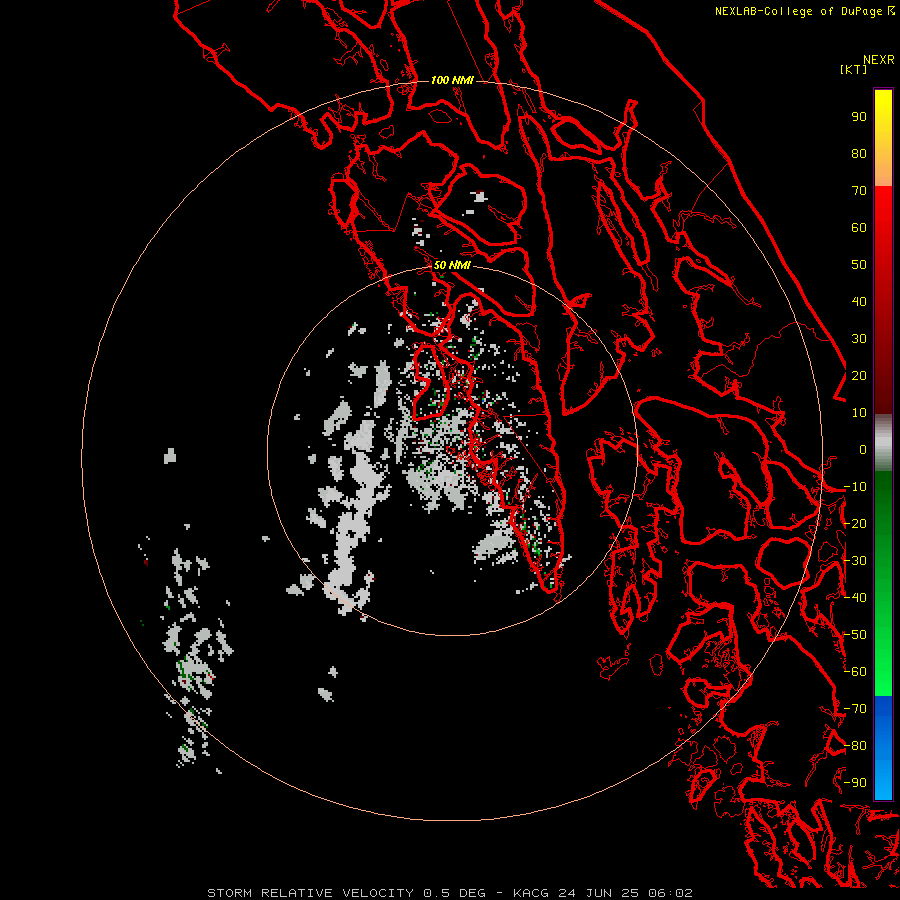Click the -60 value on color scale
The width and height of the screenshot is (900, 900).
coord(855,672)
